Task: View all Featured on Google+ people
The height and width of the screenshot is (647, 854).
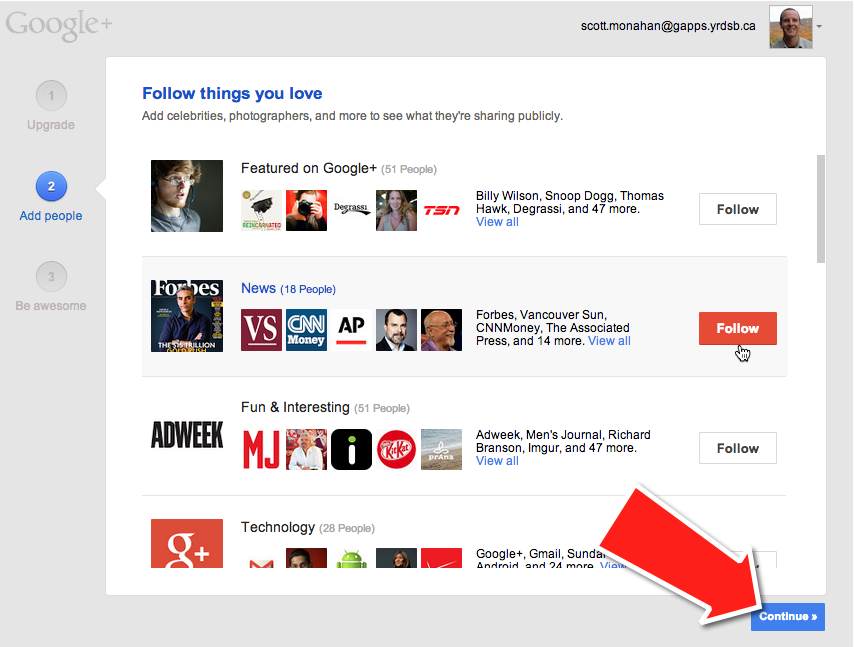Action: pos(497,222)
